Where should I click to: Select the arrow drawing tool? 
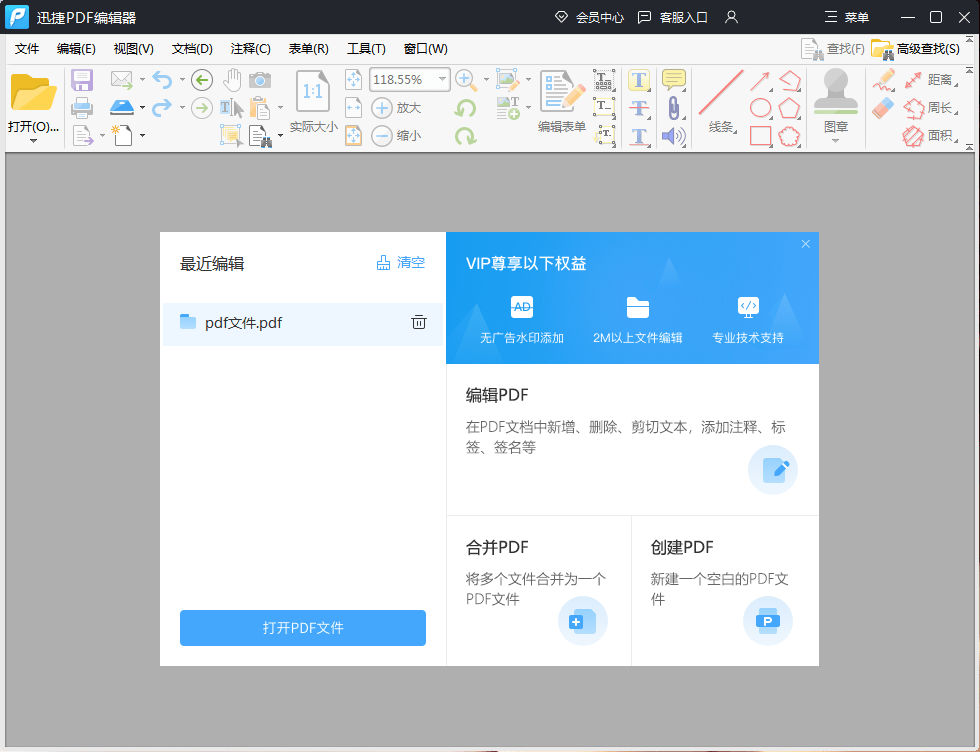(760, 81)
